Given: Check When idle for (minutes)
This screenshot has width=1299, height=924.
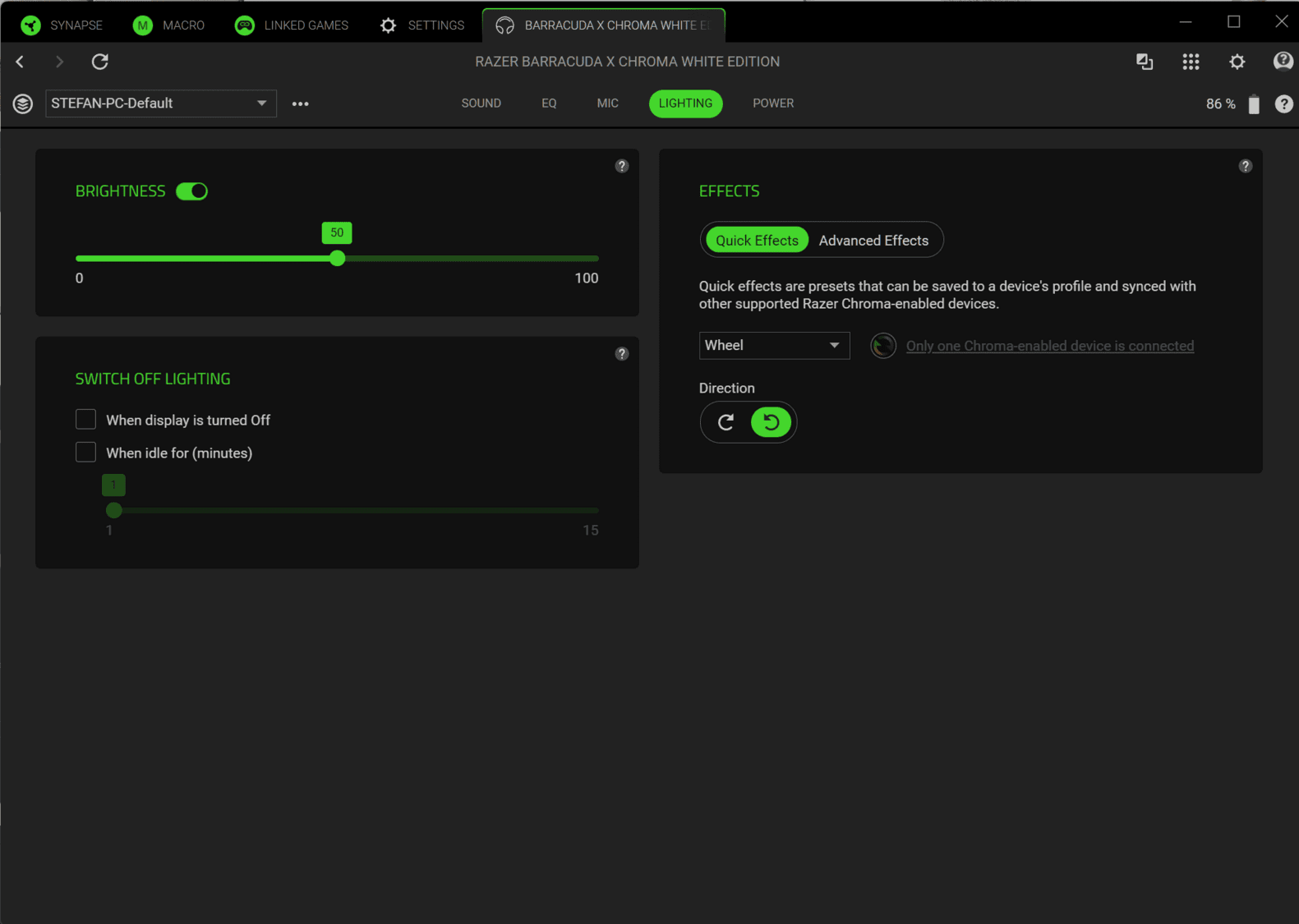Looking at the screenshot, I should (86, 453).
